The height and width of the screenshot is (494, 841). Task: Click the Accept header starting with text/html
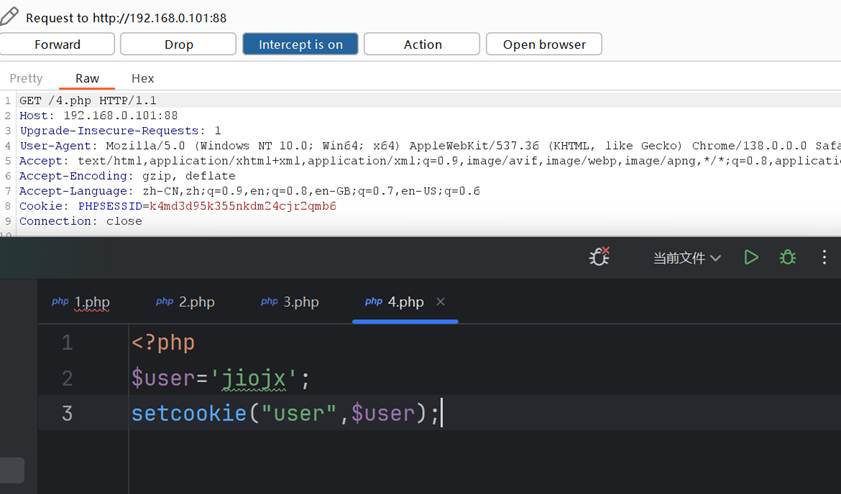430,160
